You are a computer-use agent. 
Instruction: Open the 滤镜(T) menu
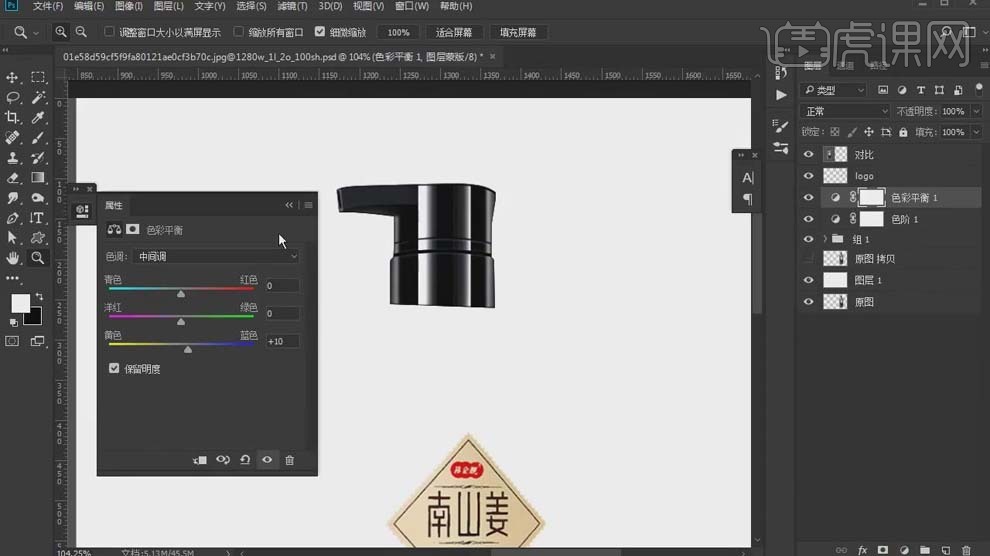pos(294,6)
